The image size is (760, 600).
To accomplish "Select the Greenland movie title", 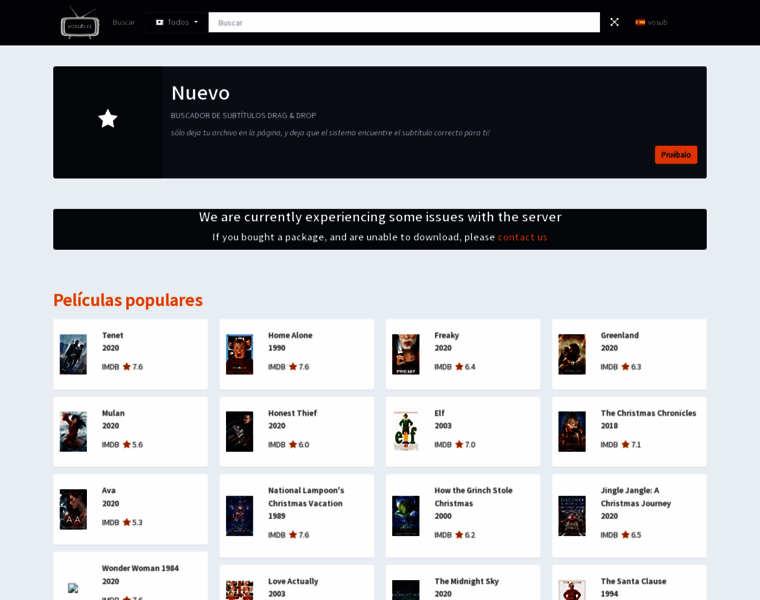I will click(x=619, y=335).
